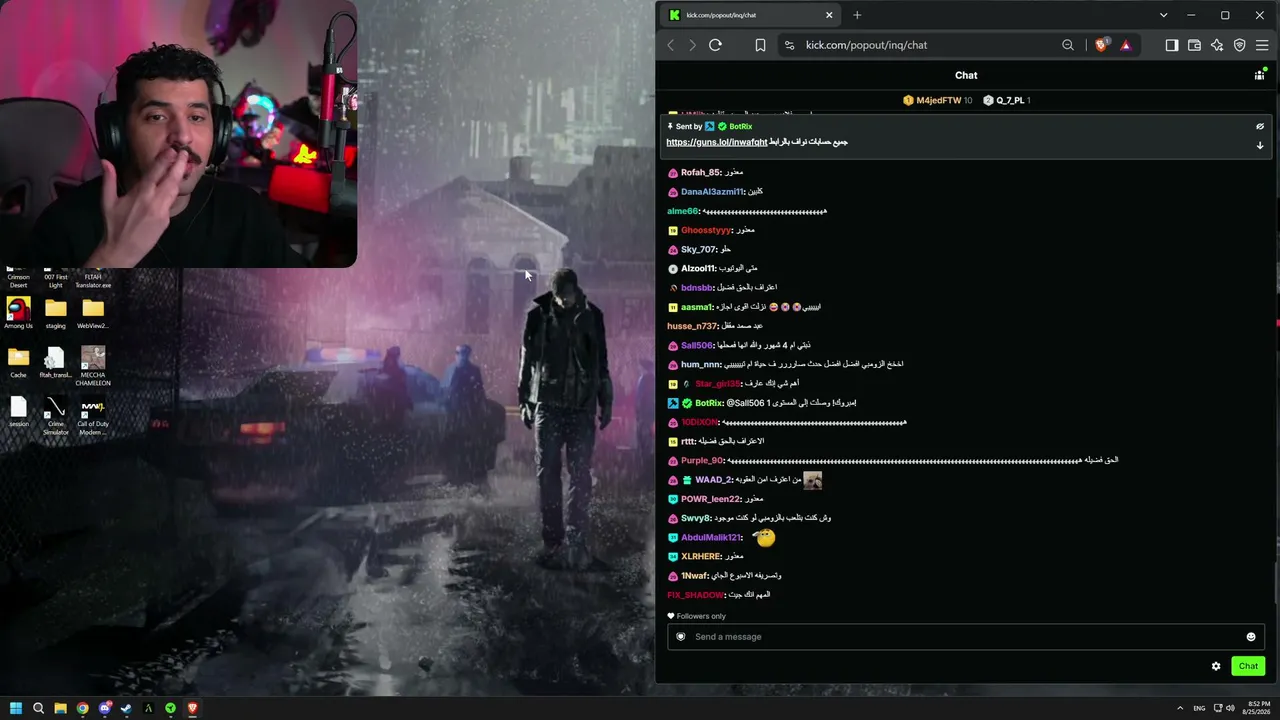Open Brave Wallet
This screenshot has height=720, width=1280.
[x=1194, y=45]
